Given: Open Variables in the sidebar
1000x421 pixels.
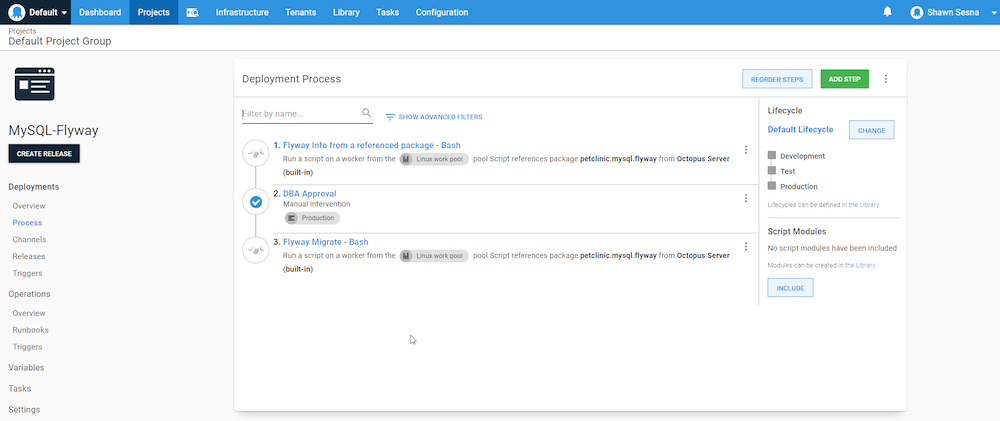Looking at the screenshot, I should click(x=26, y=367).
